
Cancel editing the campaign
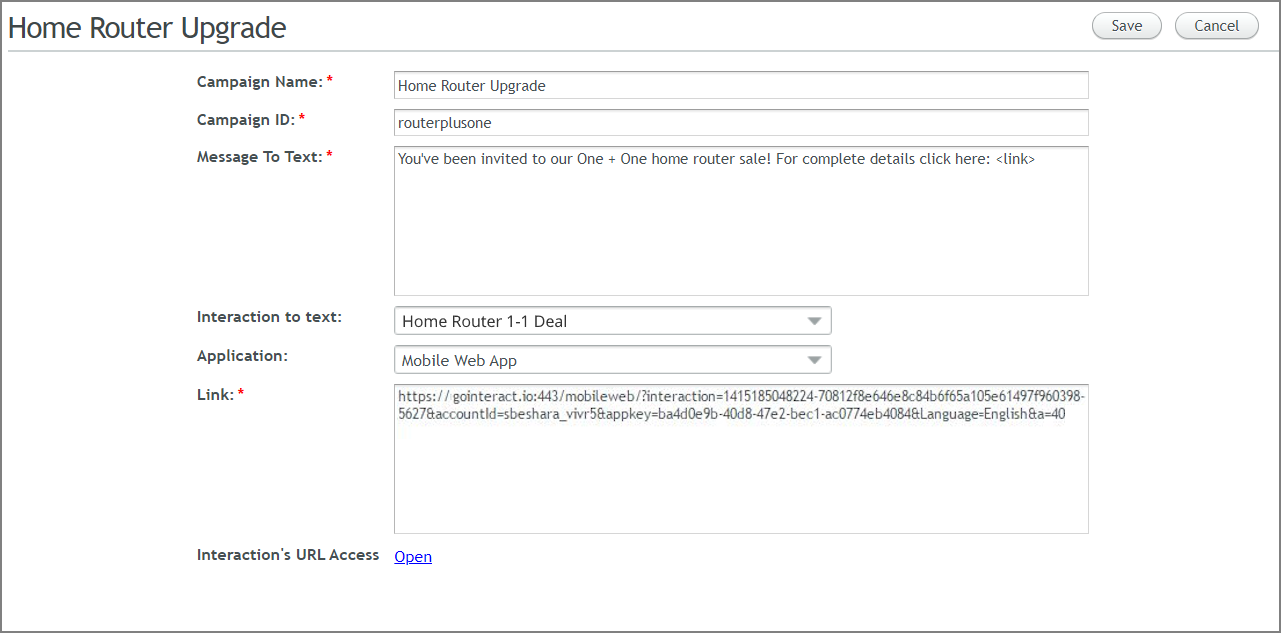coord(1216,26)
